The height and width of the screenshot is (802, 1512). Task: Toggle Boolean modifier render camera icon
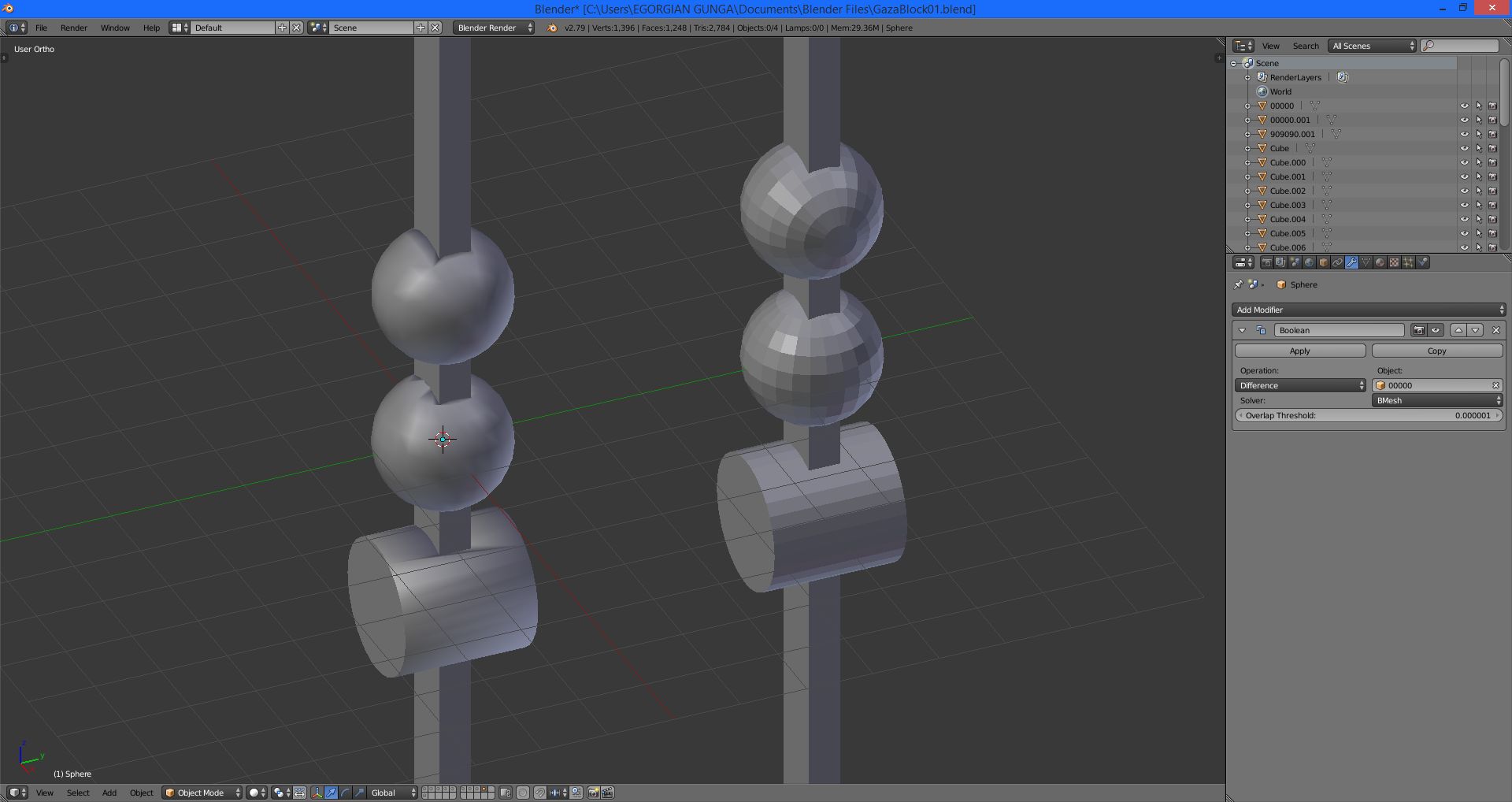[x=1419, y=330]
